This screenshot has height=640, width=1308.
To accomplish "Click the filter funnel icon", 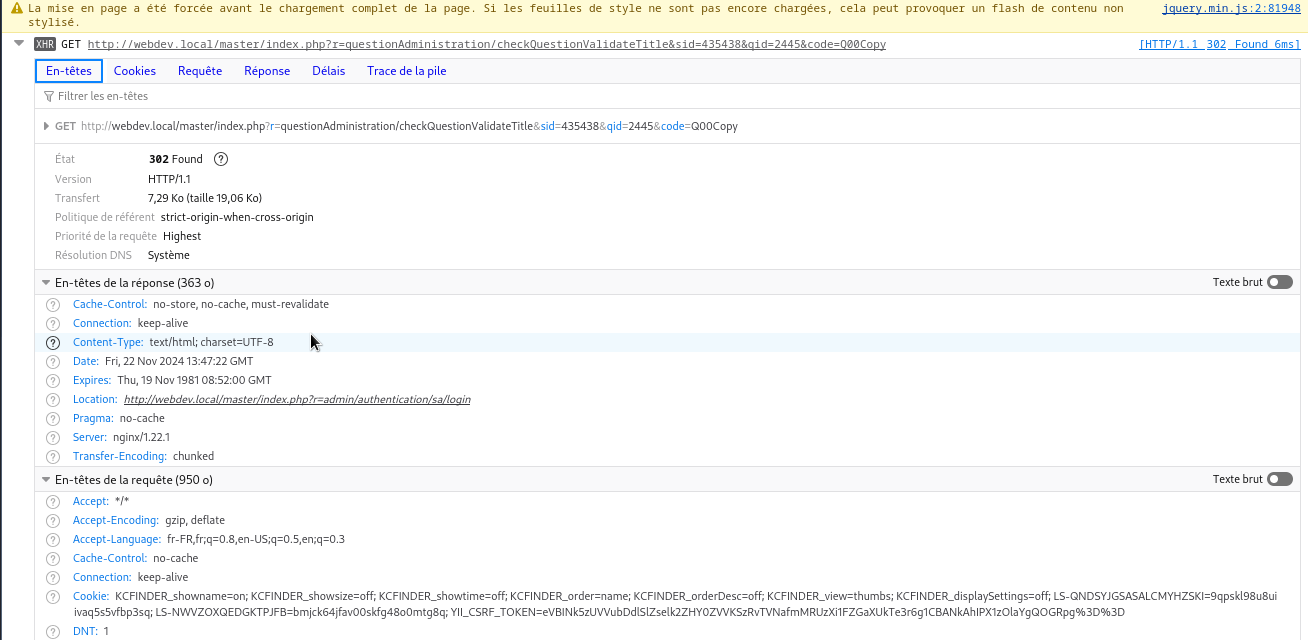I will (x=49, y=96).
